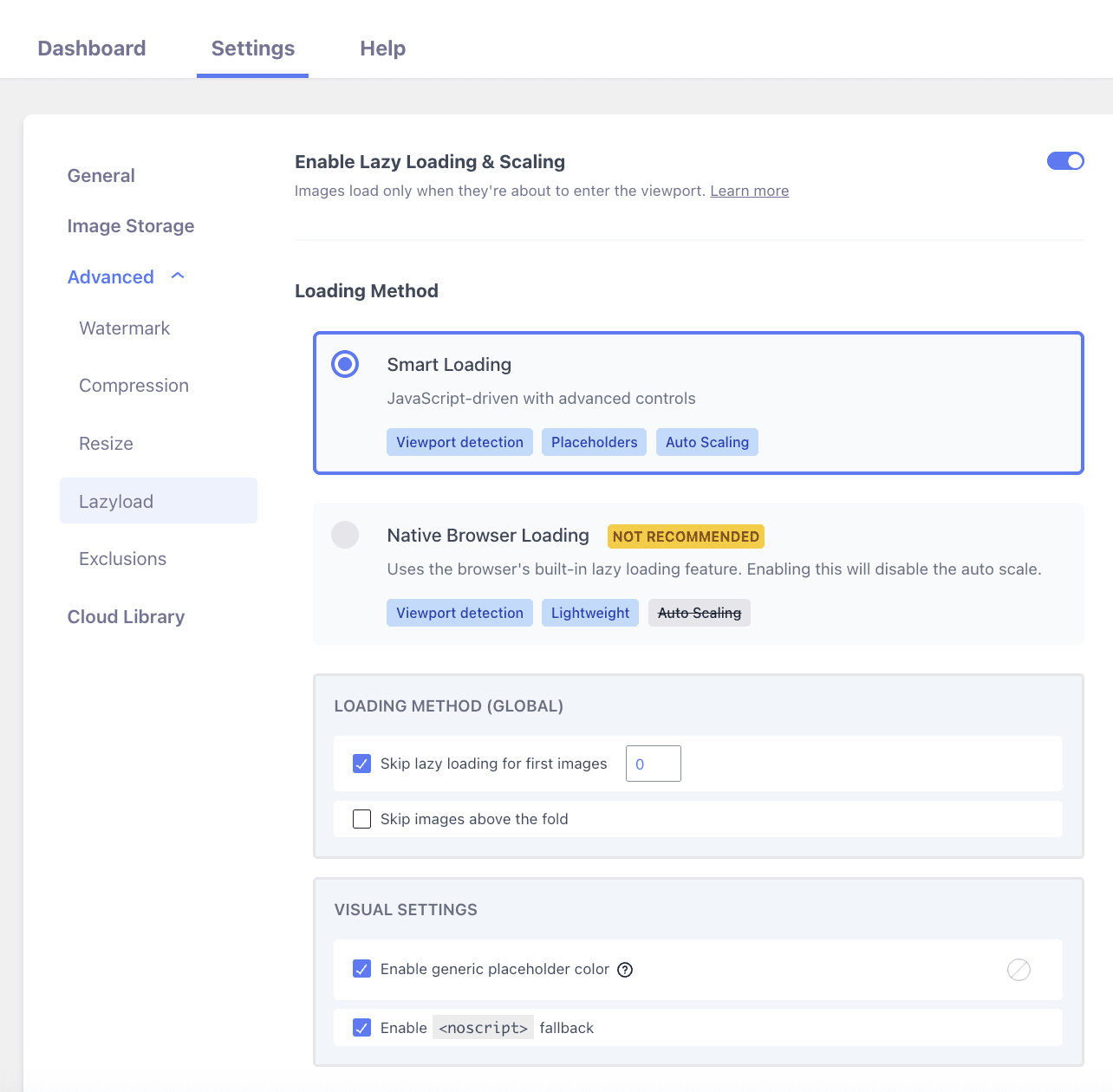Open Exclusions settings page

(x=123, y=559)
